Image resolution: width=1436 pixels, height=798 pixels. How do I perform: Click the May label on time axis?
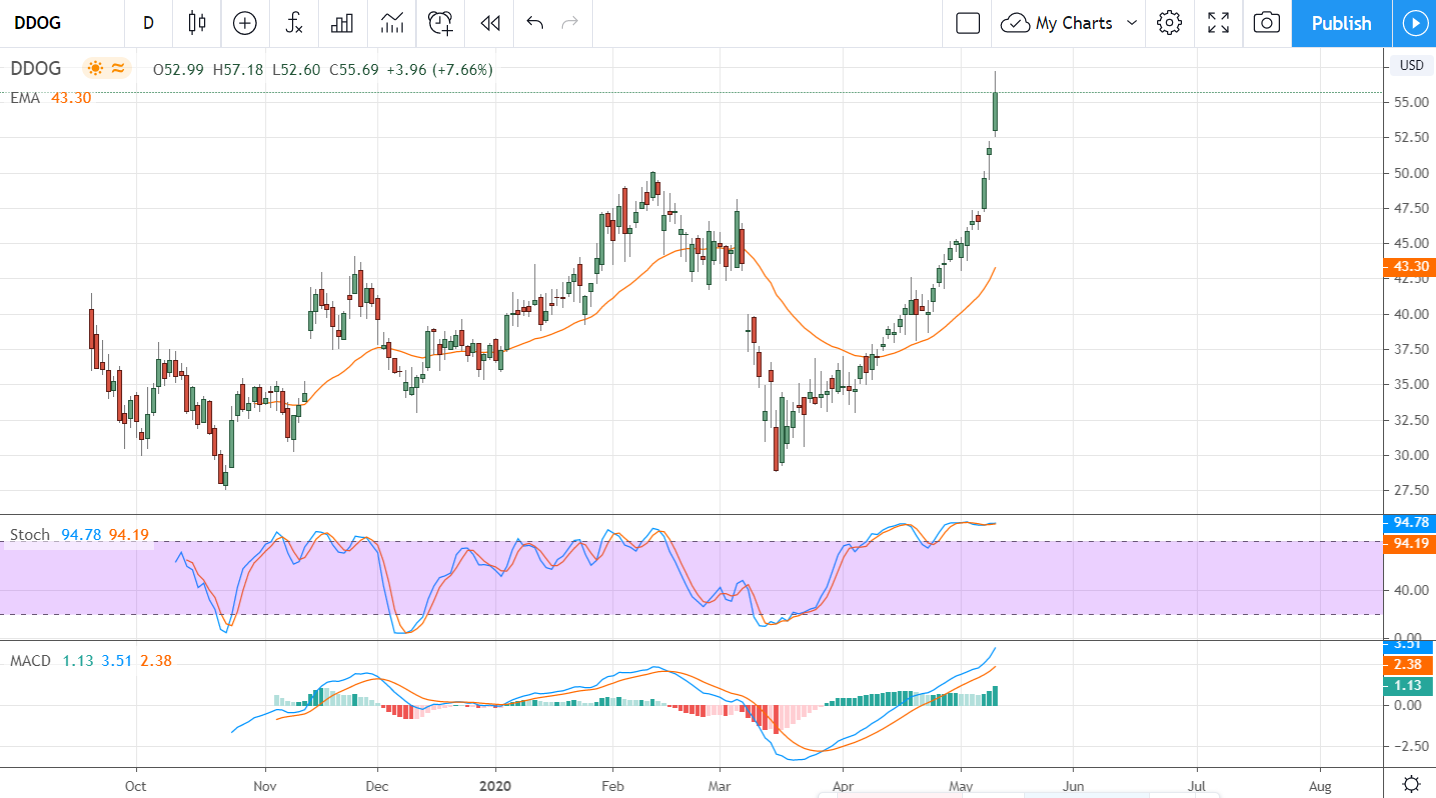pos(961,786)
